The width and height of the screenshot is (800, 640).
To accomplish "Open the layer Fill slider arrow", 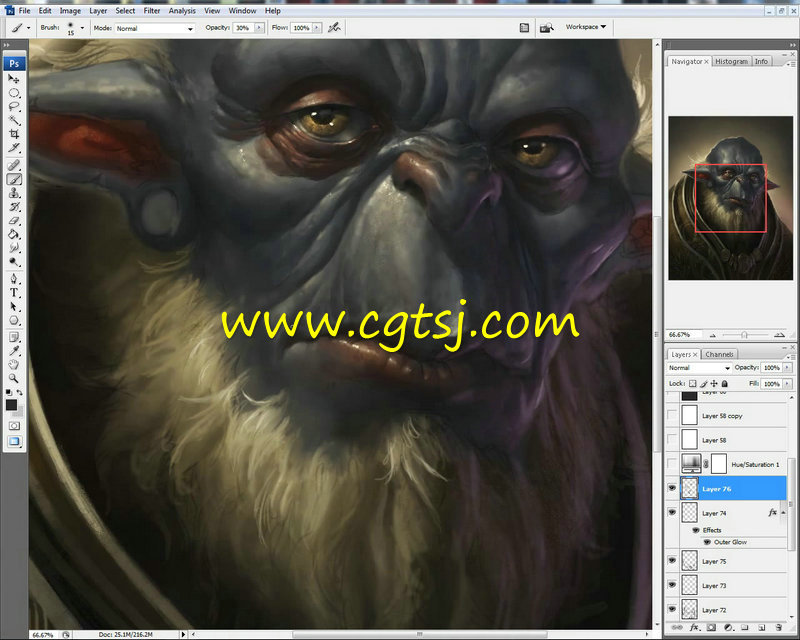I will tap(787, 383).
